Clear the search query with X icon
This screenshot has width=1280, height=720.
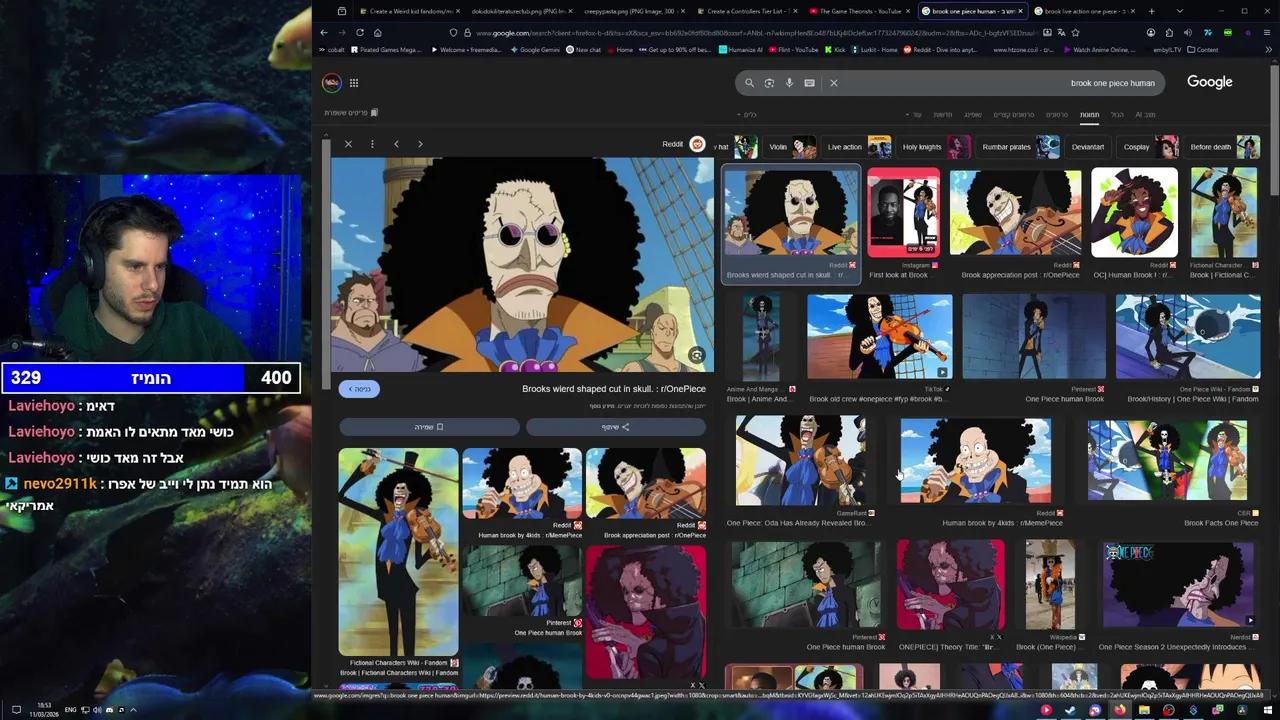pos(833,83)
